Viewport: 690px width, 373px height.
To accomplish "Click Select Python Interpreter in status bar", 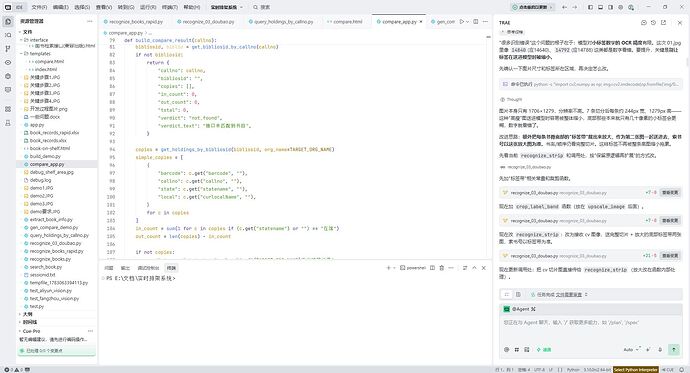I will pyautogui.click(x=635, y=369).
